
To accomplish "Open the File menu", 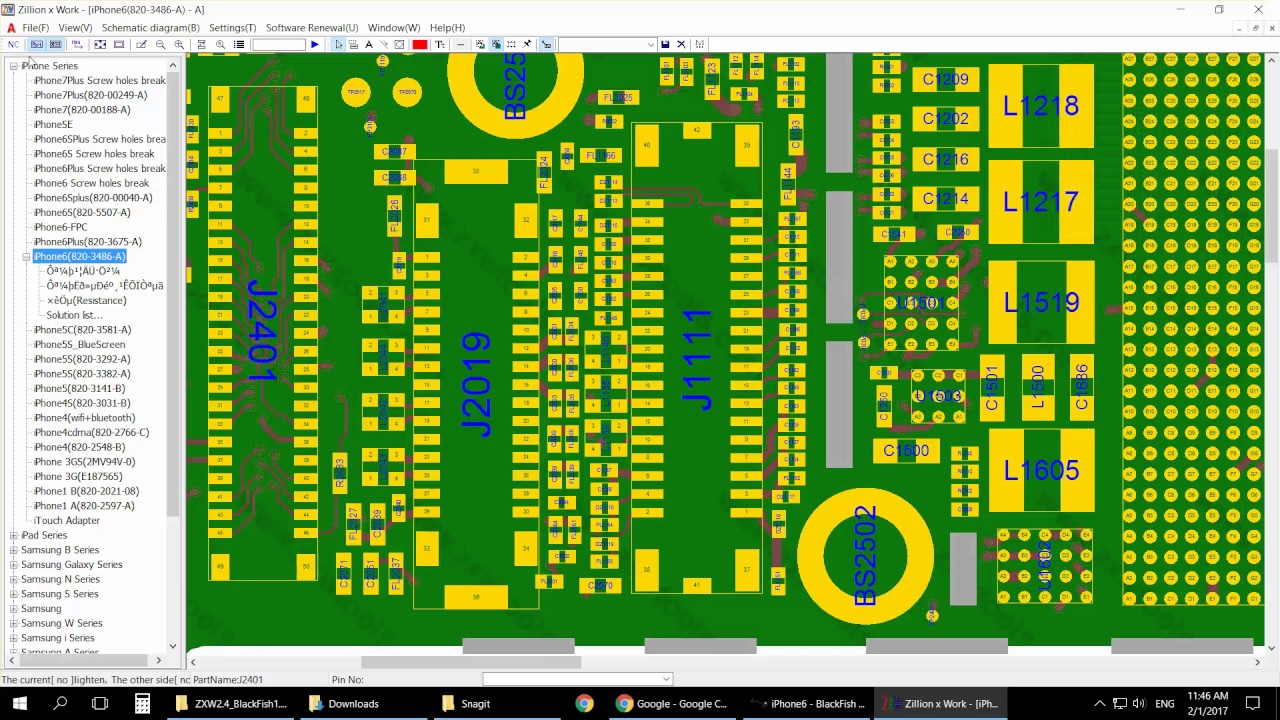I will click(x=35, y=28).
